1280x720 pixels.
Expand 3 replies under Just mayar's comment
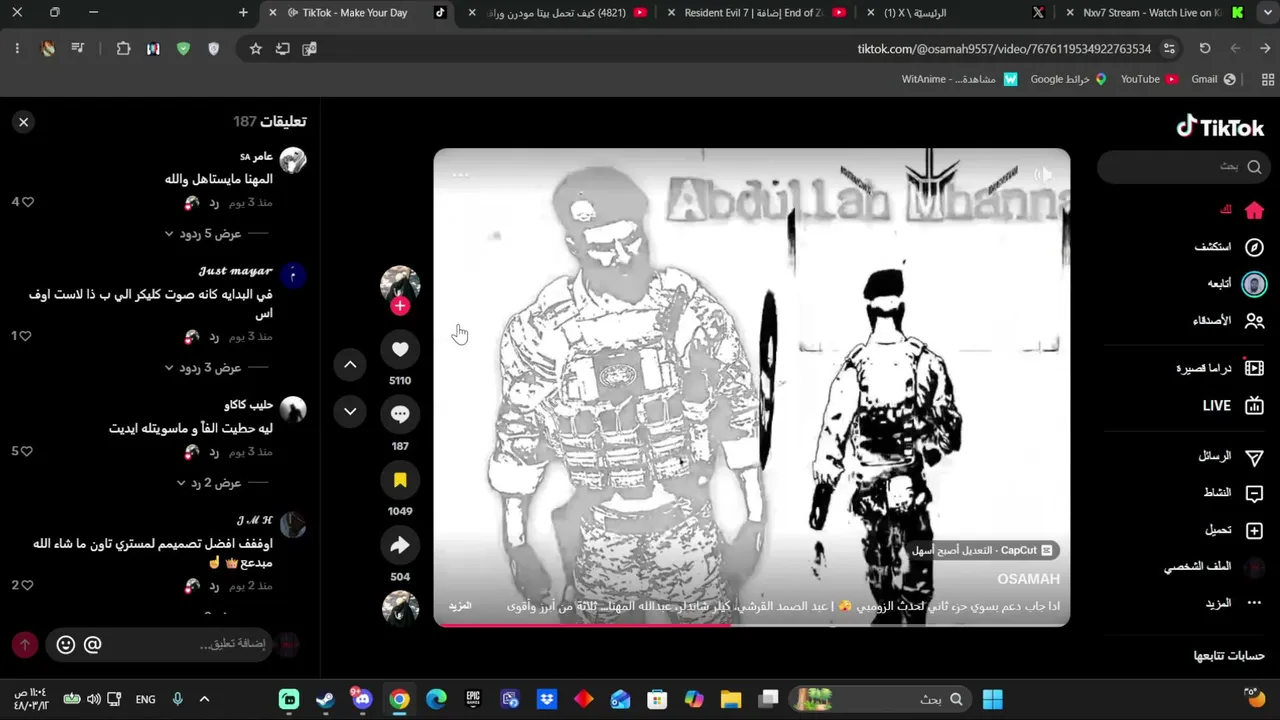[210, 368]
